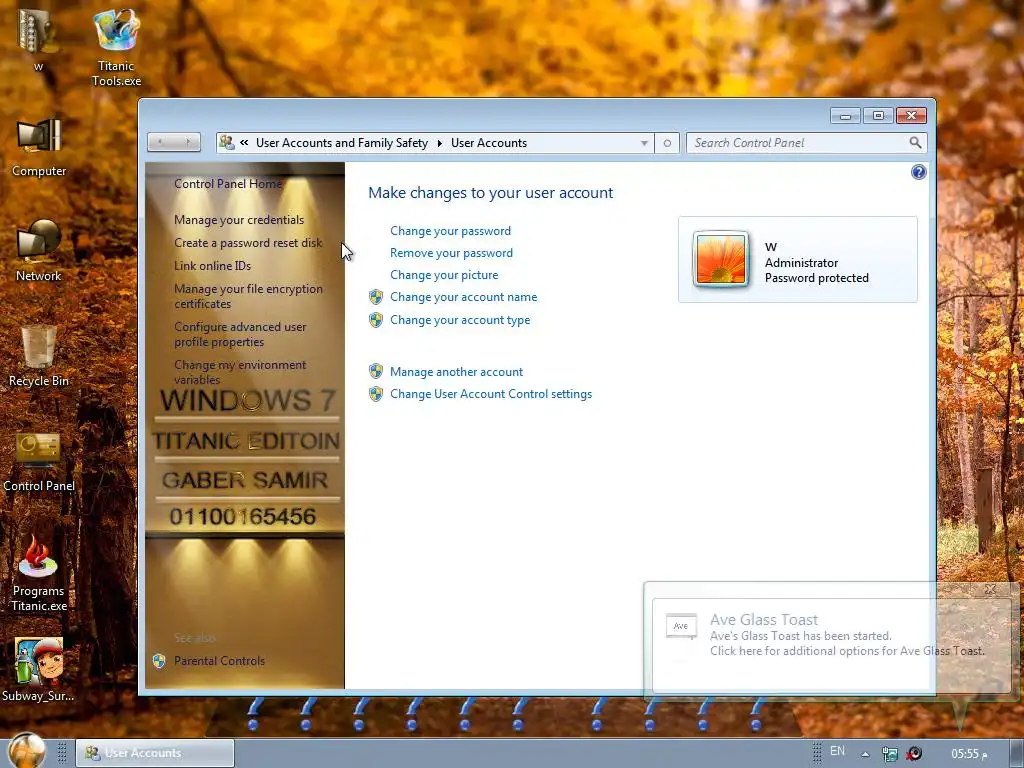Click Change your picture

click(444, 275)
